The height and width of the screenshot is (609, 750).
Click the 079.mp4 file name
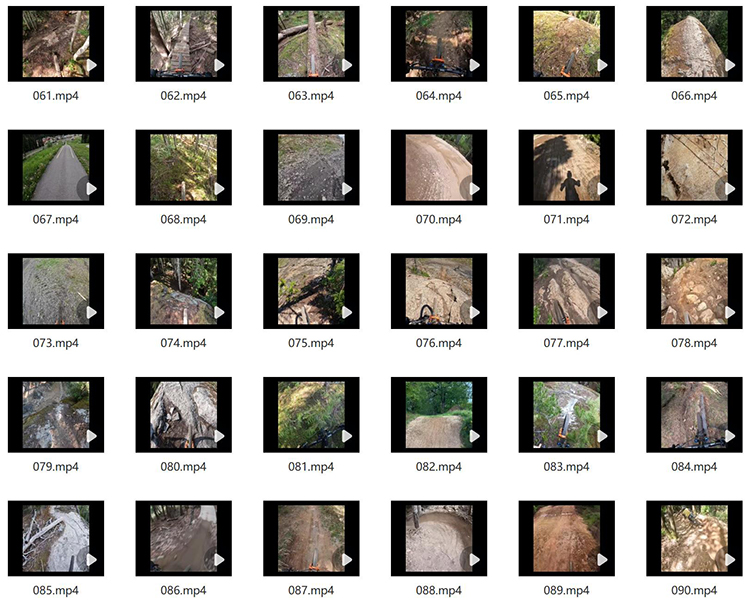pos(56,466)
